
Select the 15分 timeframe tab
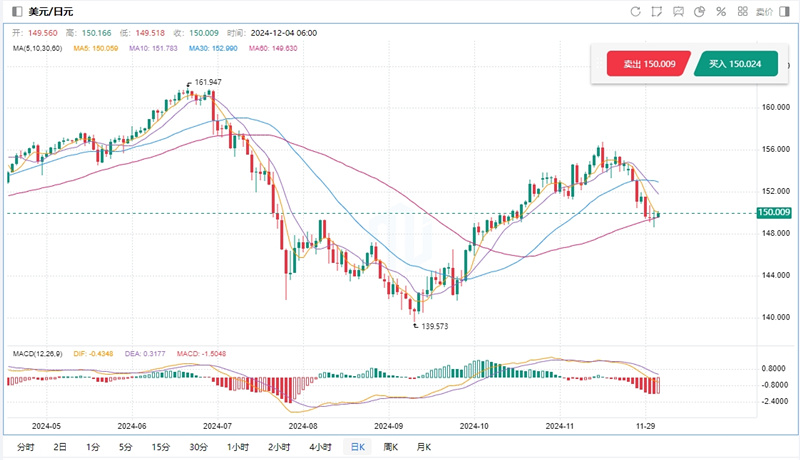click(159, 447)
